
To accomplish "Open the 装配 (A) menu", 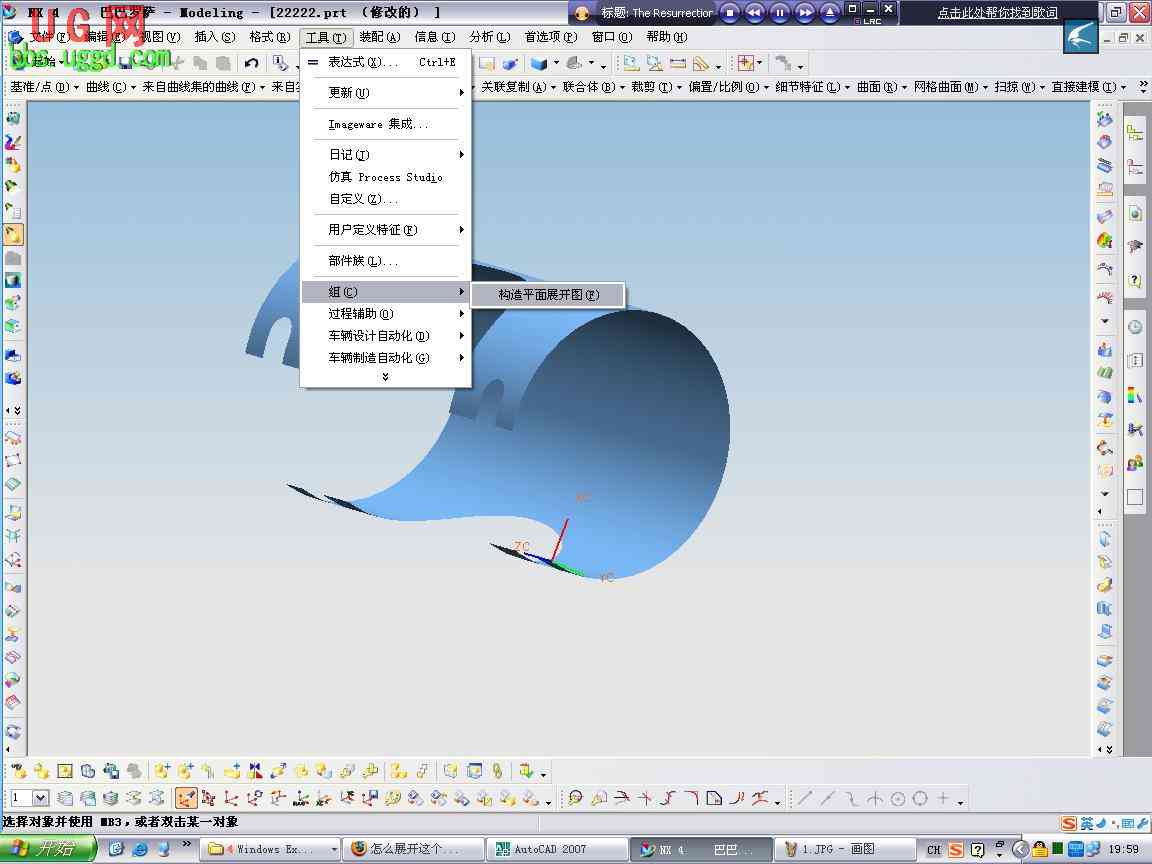I will click(380, 37).
